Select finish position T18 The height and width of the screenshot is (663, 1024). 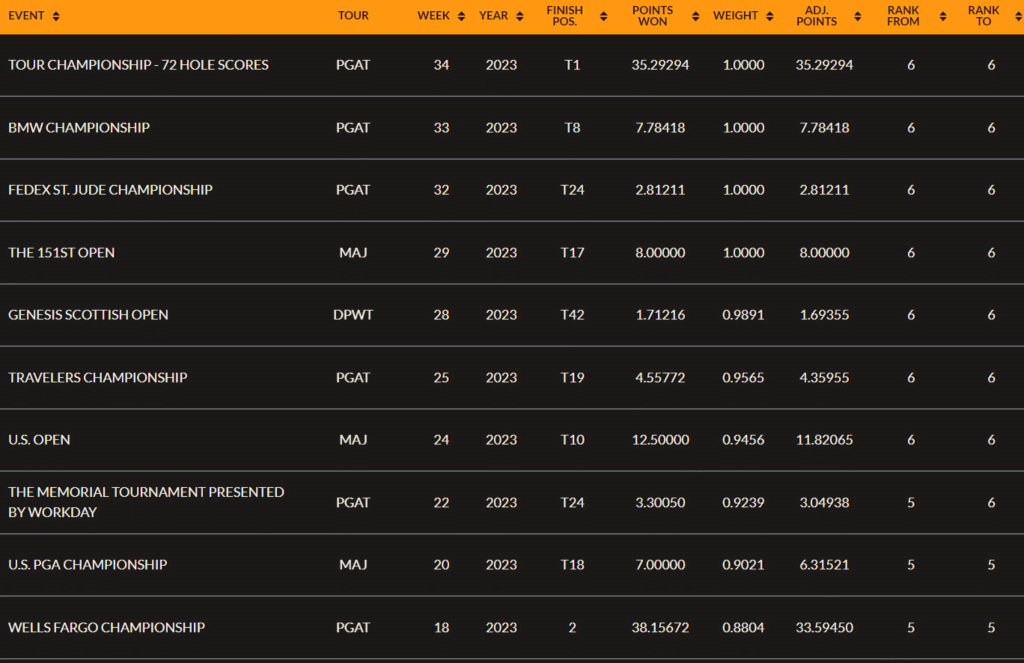coord(572,564)
